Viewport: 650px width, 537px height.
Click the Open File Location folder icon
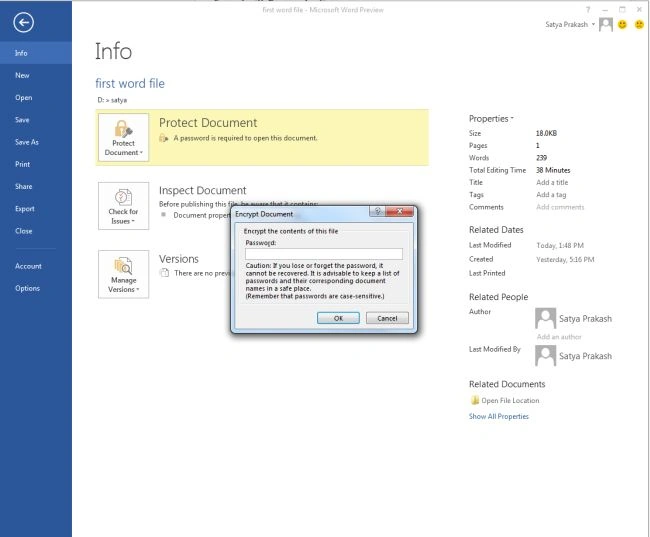475,400
